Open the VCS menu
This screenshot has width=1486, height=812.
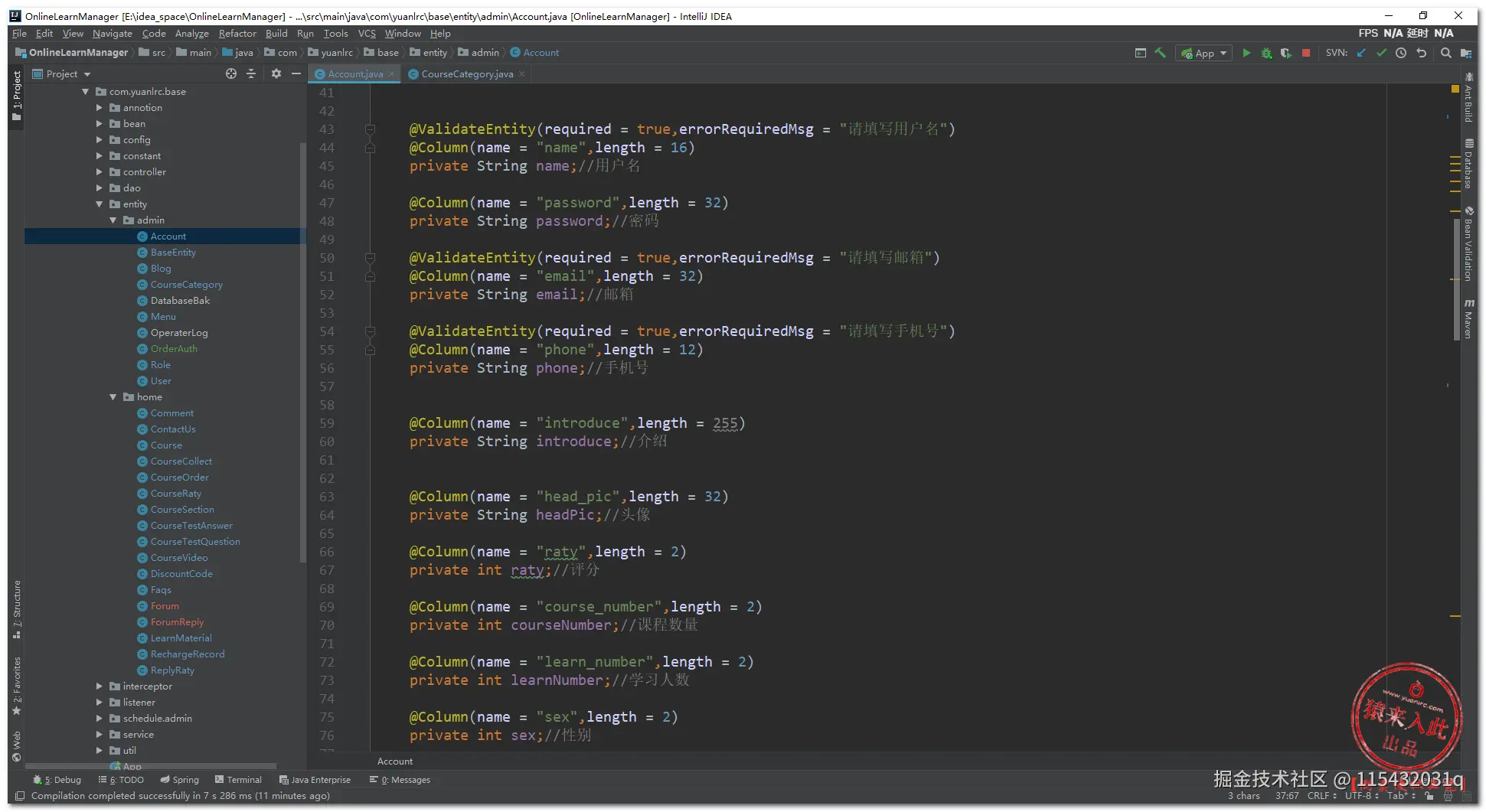click(x=367, y=34)
